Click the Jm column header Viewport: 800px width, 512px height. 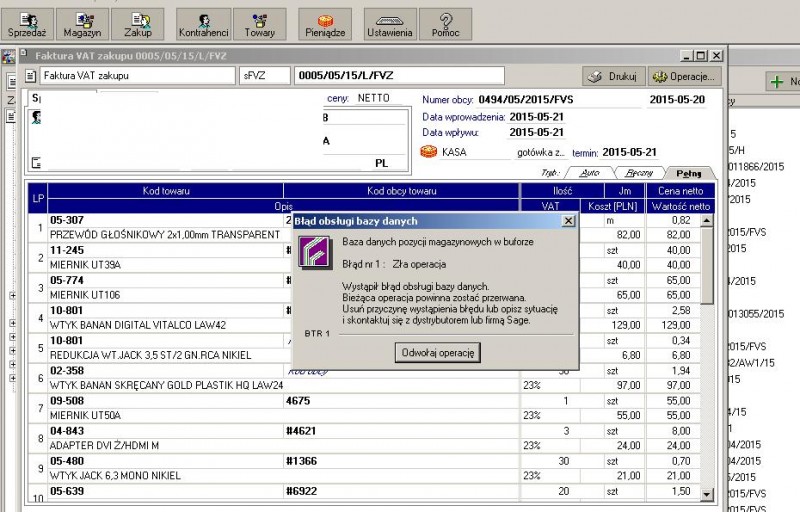(x=624, y=191)
